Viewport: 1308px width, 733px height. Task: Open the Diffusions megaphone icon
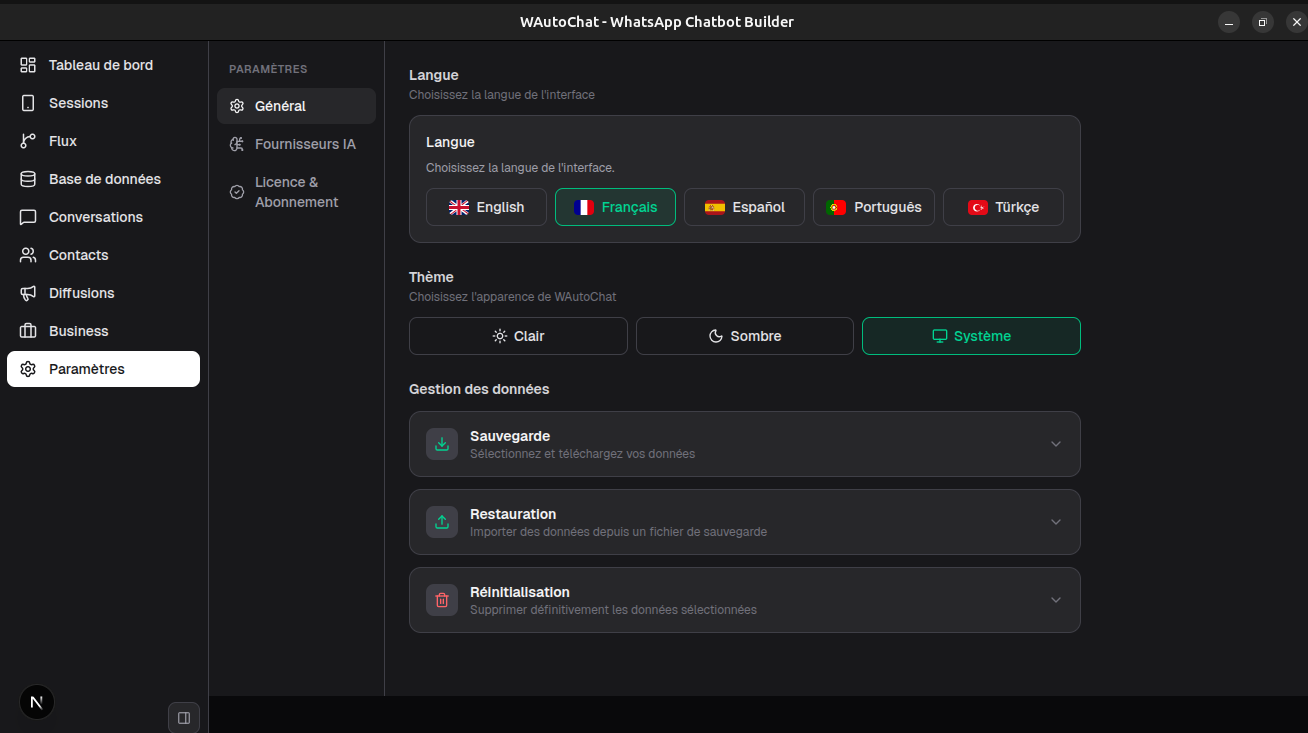[x=28, y=293]
